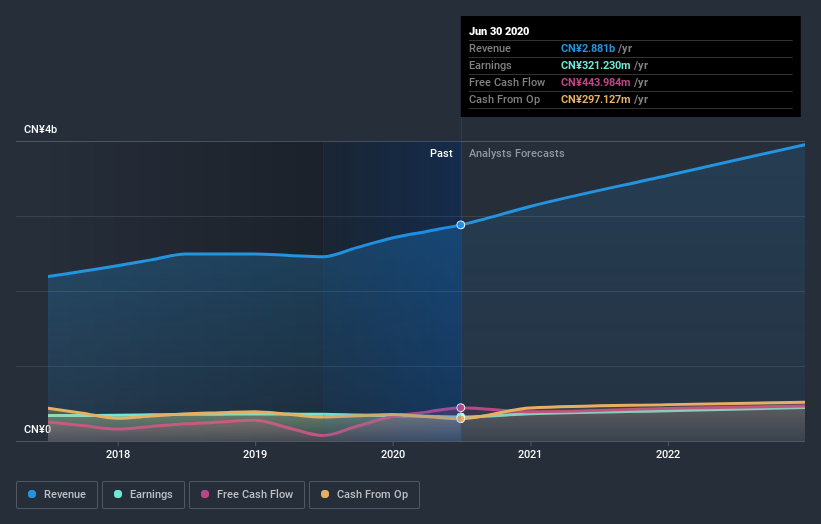Click the orange Cash From Op data point
The width and height of the screenshot is (821, 524).
point(461,419)
